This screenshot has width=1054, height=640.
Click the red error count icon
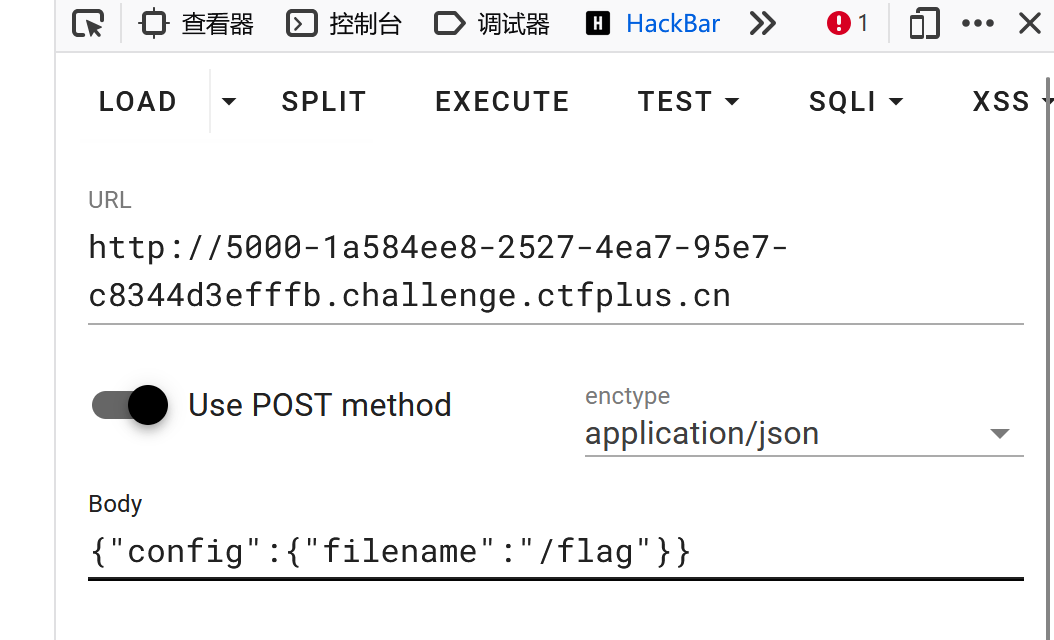pos(847,24)
